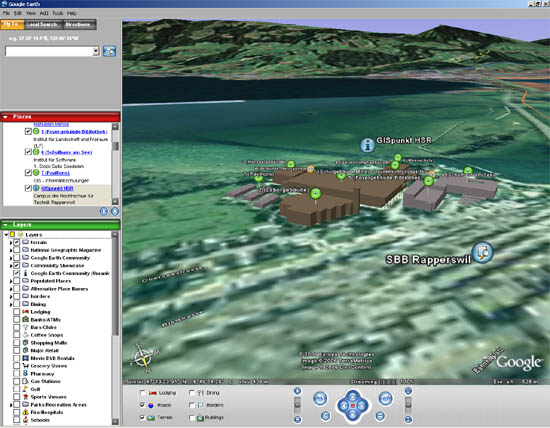Open the Fly To search history dropdown arrow
This screenshot has width=550, height=428.
96,51
